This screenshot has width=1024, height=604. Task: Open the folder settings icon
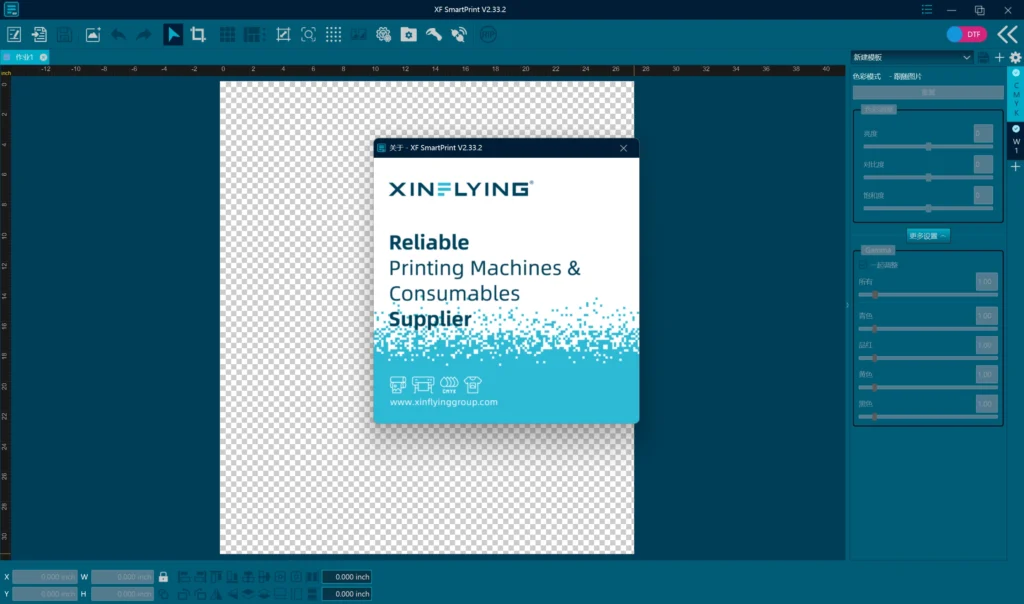[x=409, y=35]
